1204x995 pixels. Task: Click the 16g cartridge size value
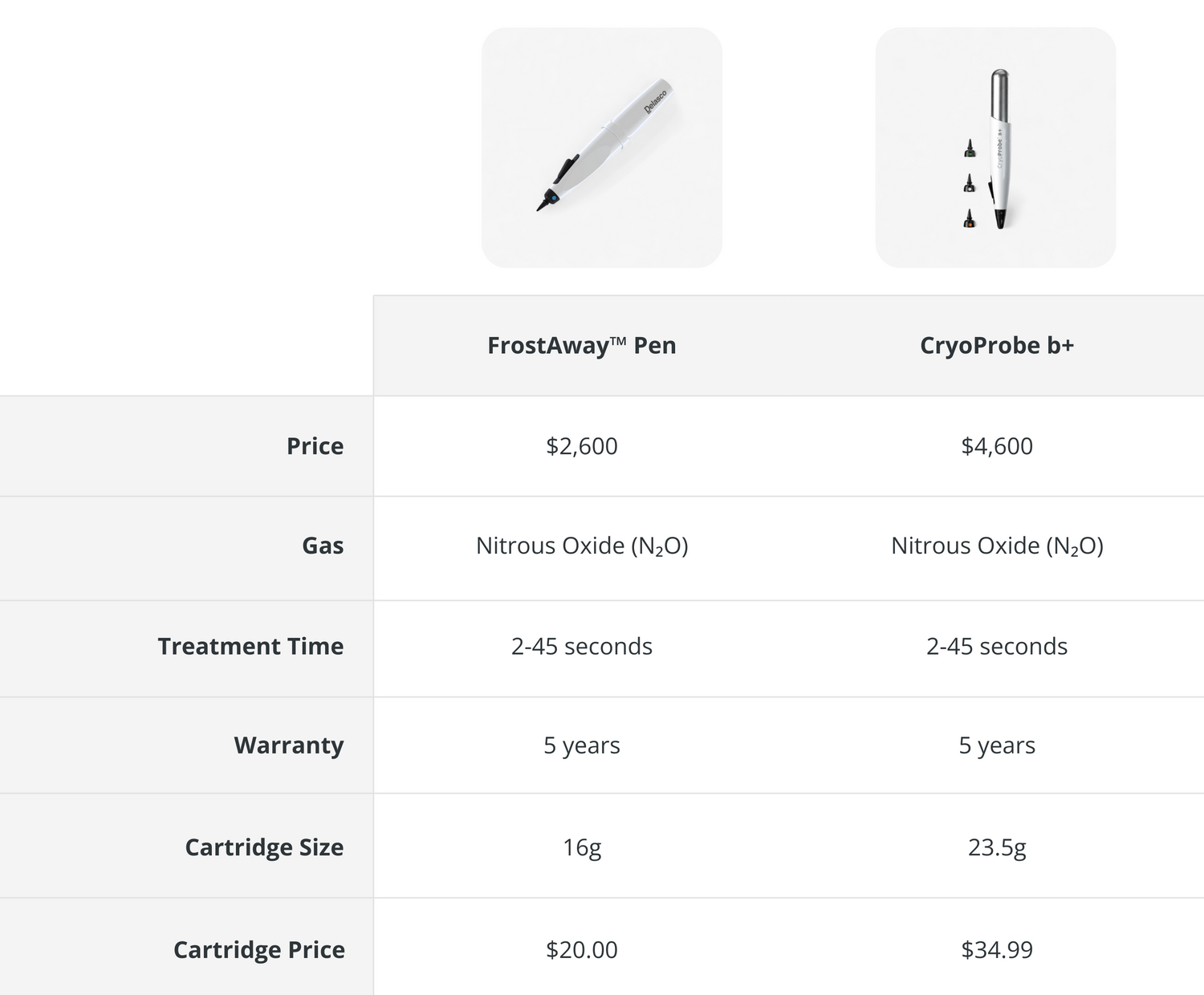[x=582, y=847]
